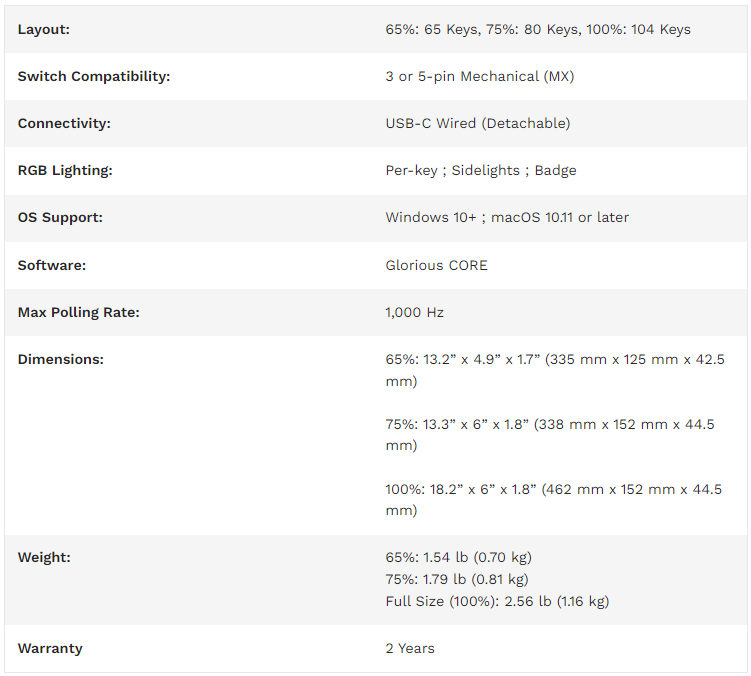The height and width of the screenshot is (676, 751).
Task: Click the Max Polling Rate: label
Action: pos(79,312)
